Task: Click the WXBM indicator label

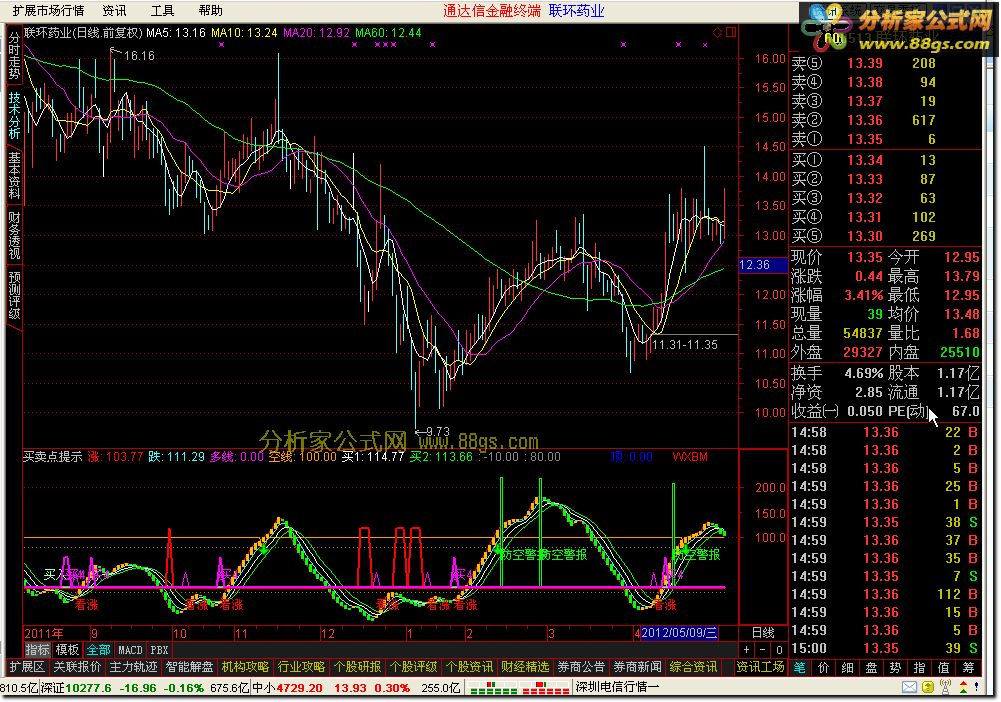Action: [x=690, y=457]
